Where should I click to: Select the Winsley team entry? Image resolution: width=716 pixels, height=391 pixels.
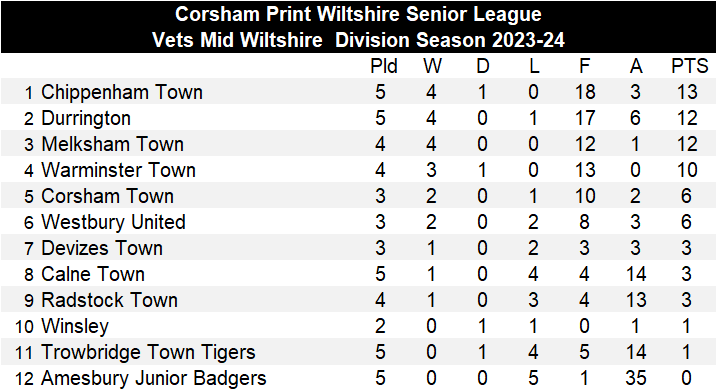point(75,327)
